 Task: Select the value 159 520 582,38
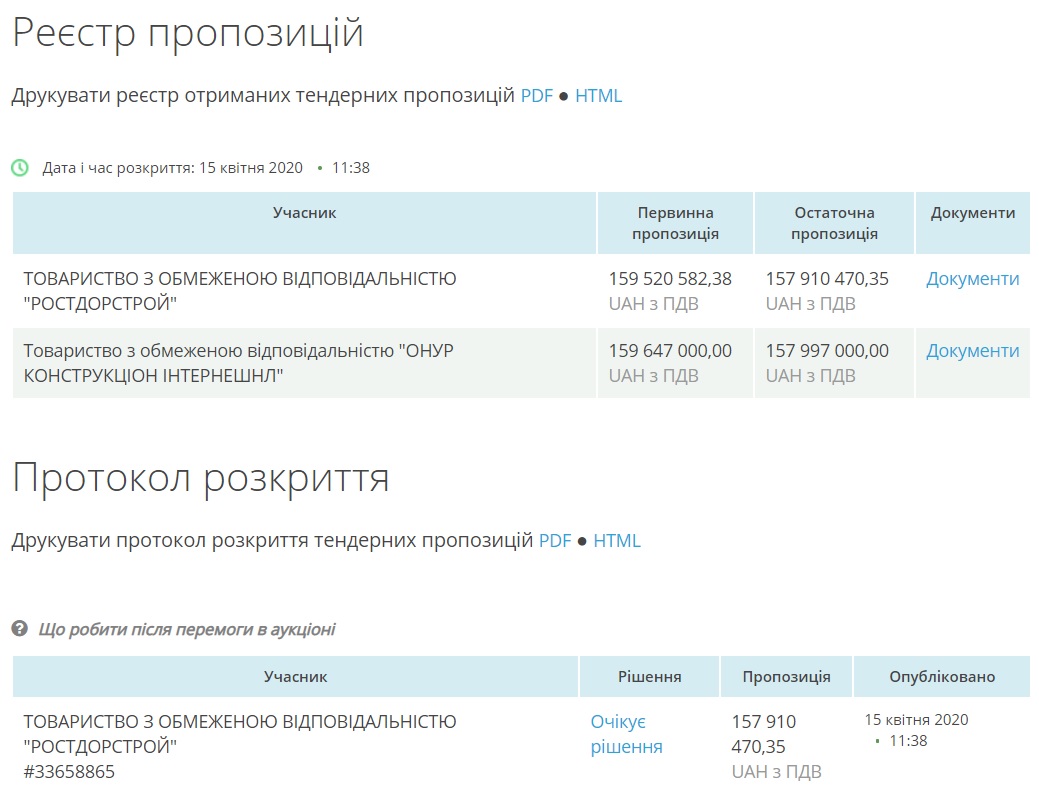coord(670,279)
